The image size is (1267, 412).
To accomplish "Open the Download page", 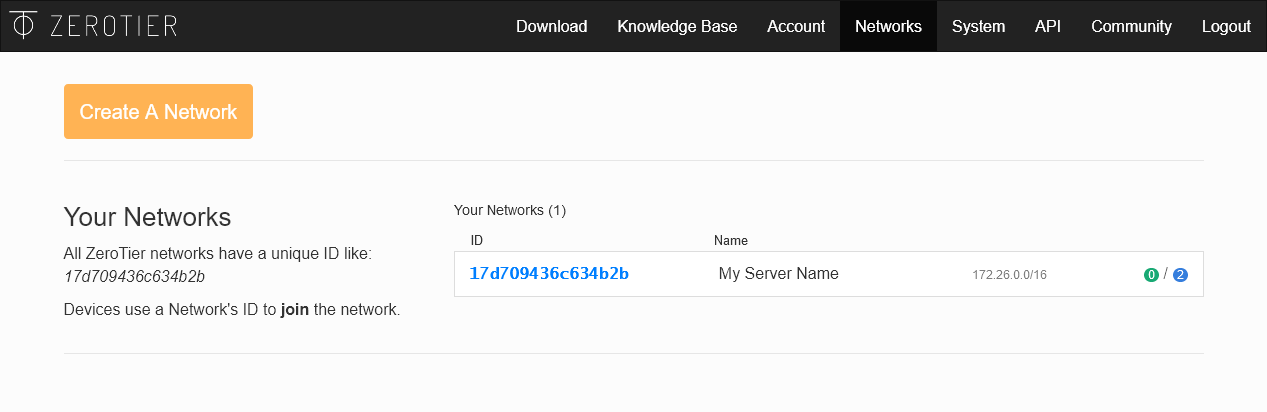I will (x=551, y=26).
